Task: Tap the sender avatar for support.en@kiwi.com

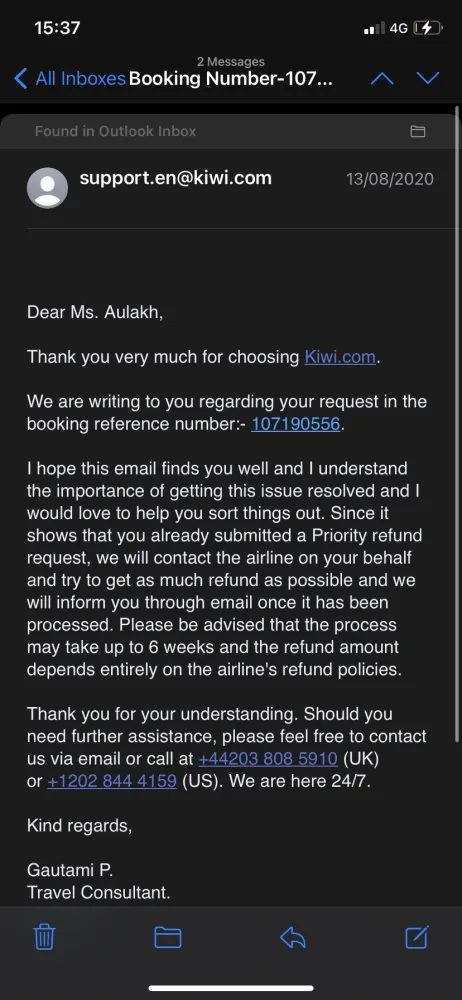Action: 47,188
